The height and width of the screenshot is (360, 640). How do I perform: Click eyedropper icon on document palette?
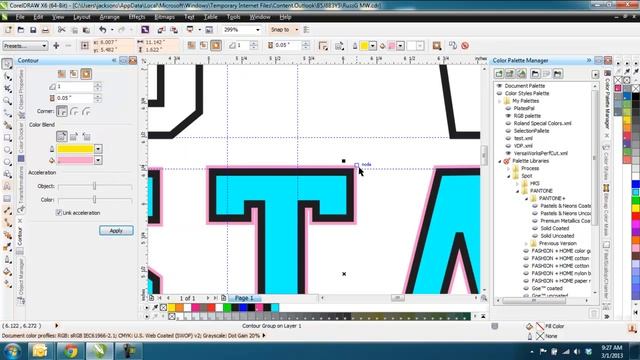(x=155, y=307)
